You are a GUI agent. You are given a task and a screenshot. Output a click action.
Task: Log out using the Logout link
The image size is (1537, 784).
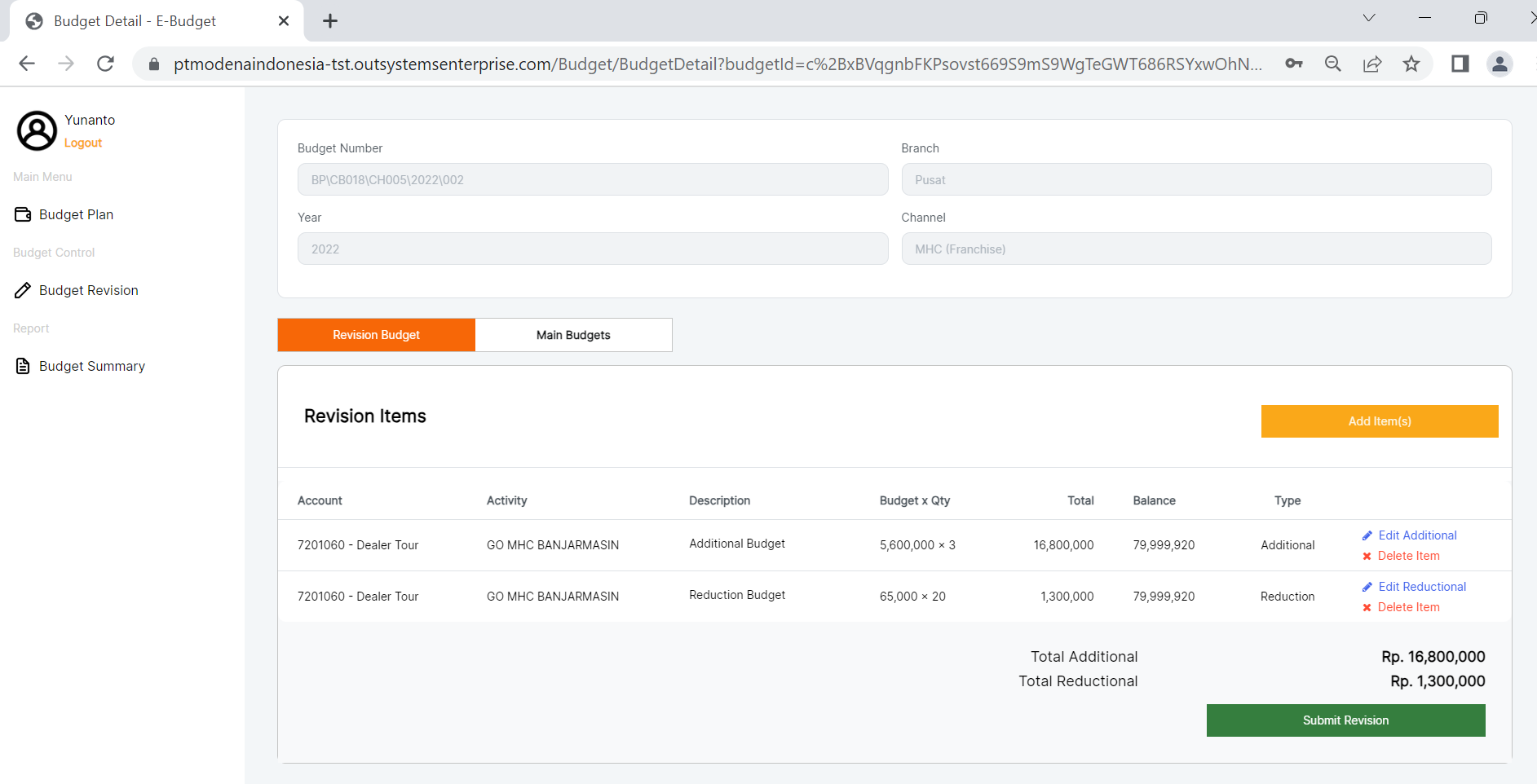point(83,143)
